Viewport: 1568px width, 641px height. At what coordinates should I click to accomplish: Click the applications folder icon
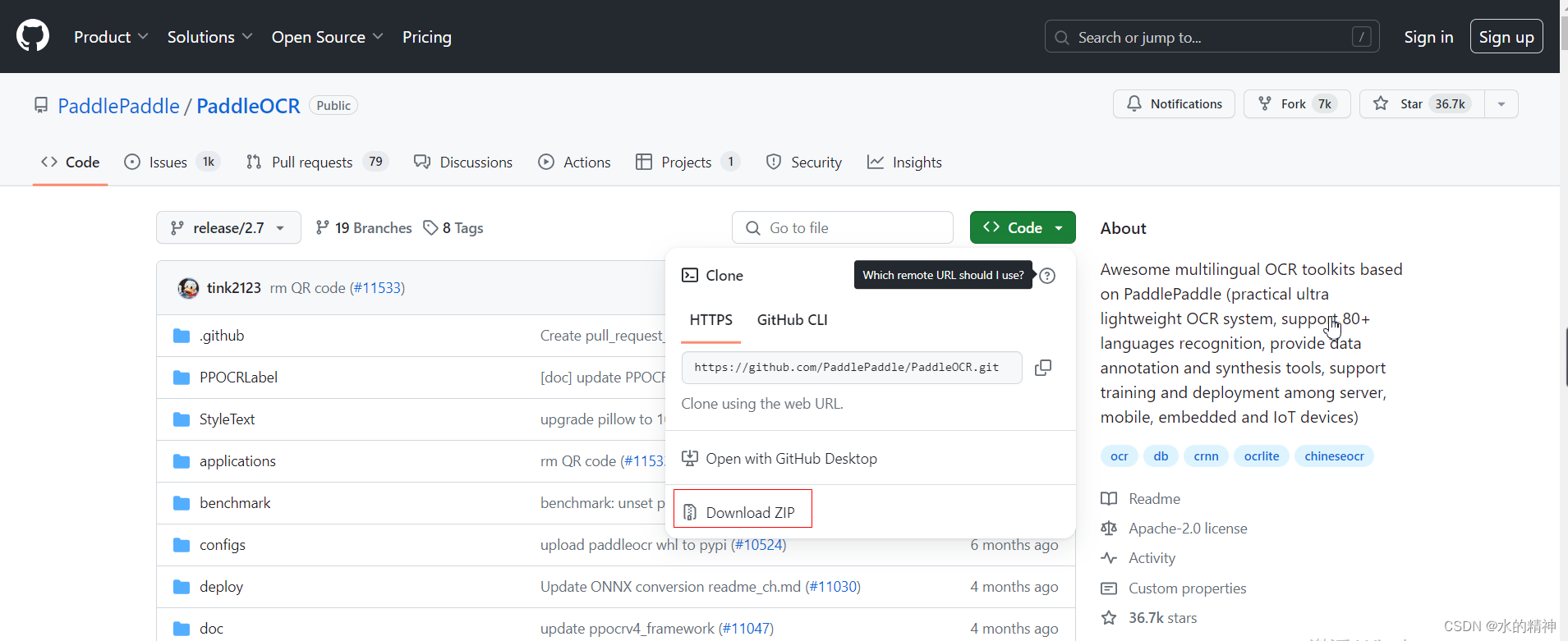pyautogui.click(x=182, y=461)
